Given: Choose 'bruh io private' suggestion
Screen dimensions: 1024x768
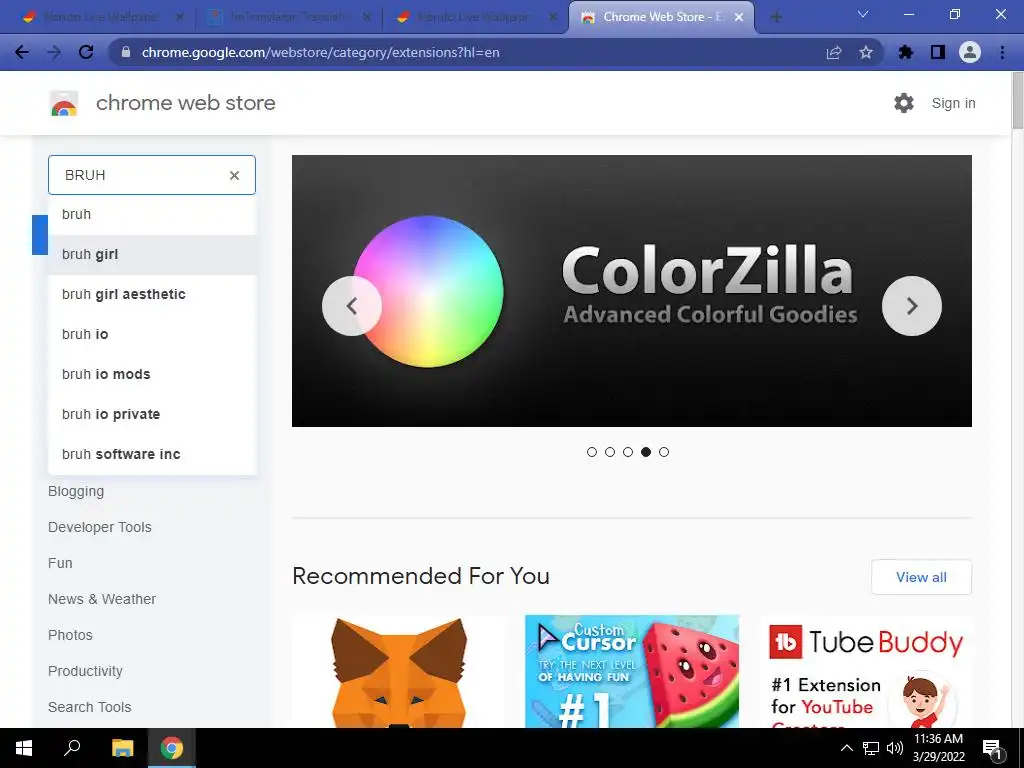Looking at the screenshot, I should pos(152,414).
